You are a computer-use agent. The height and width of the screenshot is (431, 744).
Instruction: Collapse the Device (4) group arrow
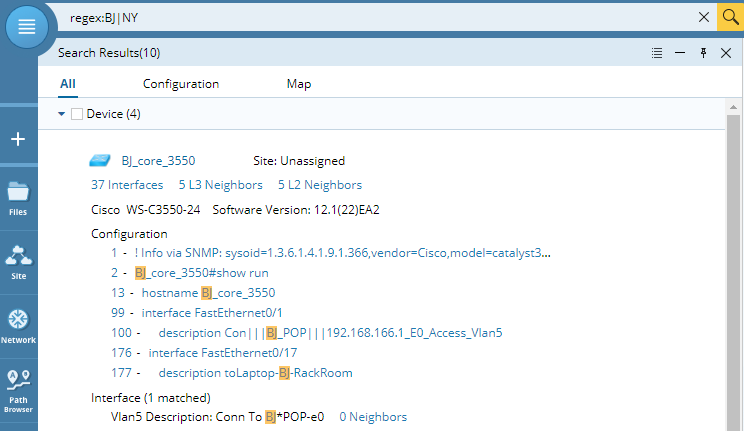pos(61,114)
